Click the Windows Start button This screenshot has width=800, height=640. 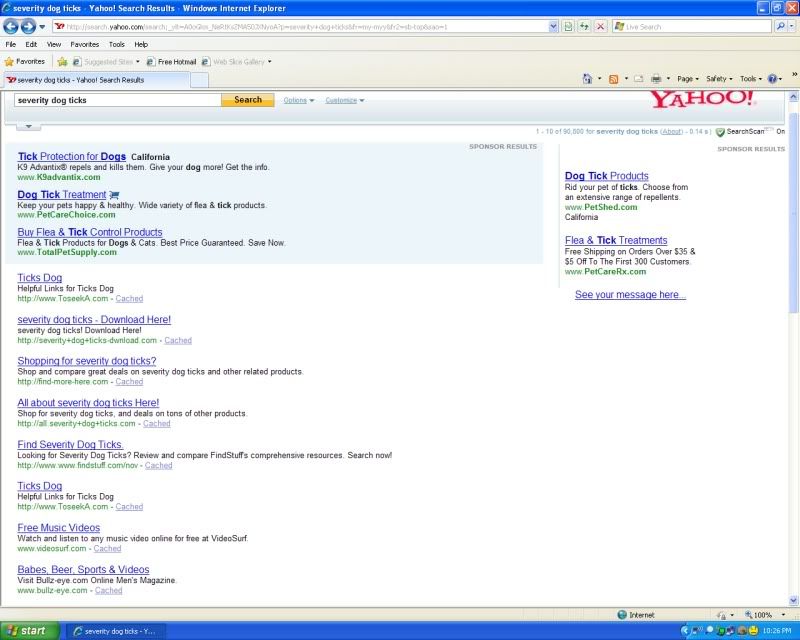(x=30, y=631)
